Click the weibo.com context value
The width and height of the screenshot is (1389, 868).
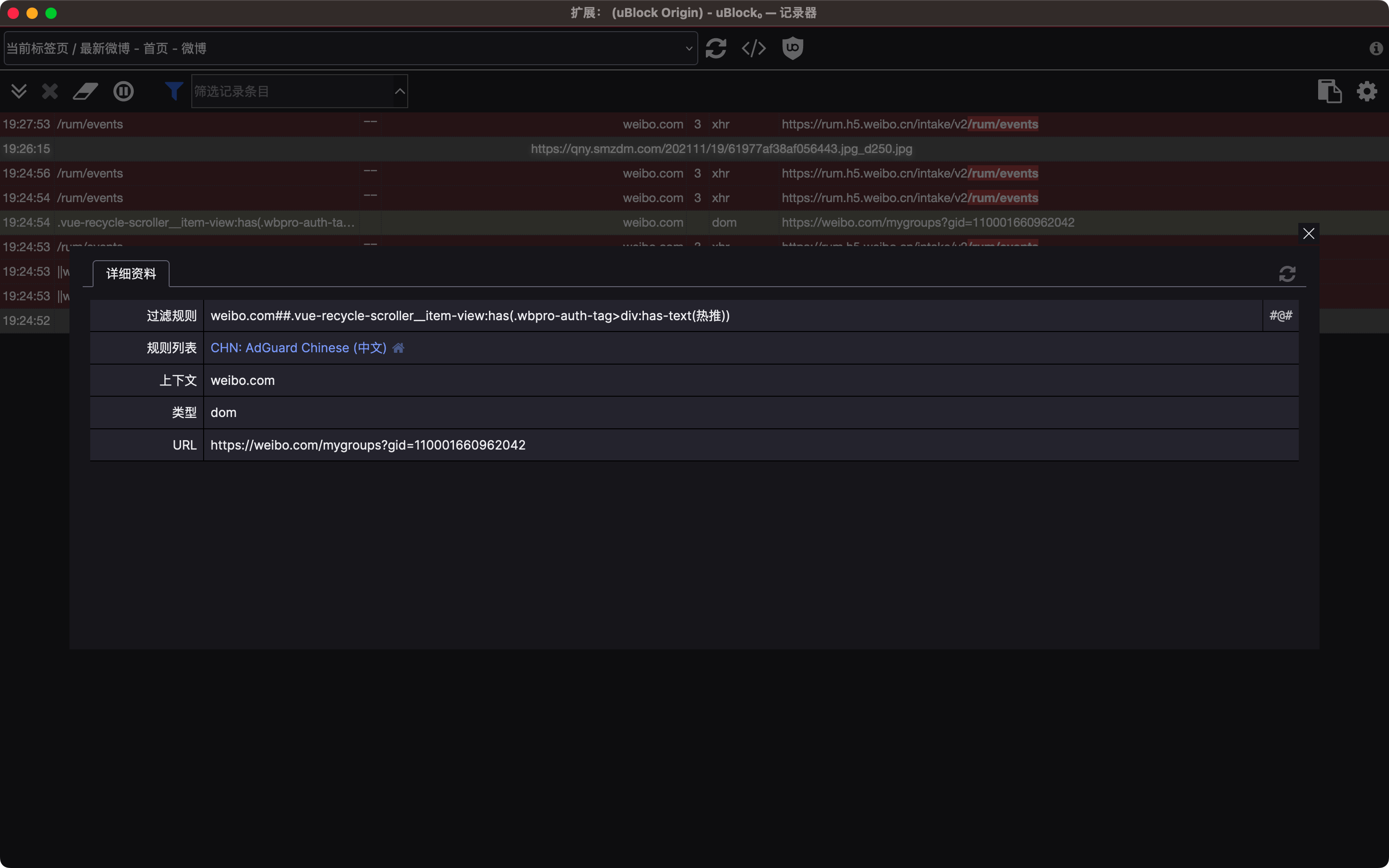pos(242,381)
